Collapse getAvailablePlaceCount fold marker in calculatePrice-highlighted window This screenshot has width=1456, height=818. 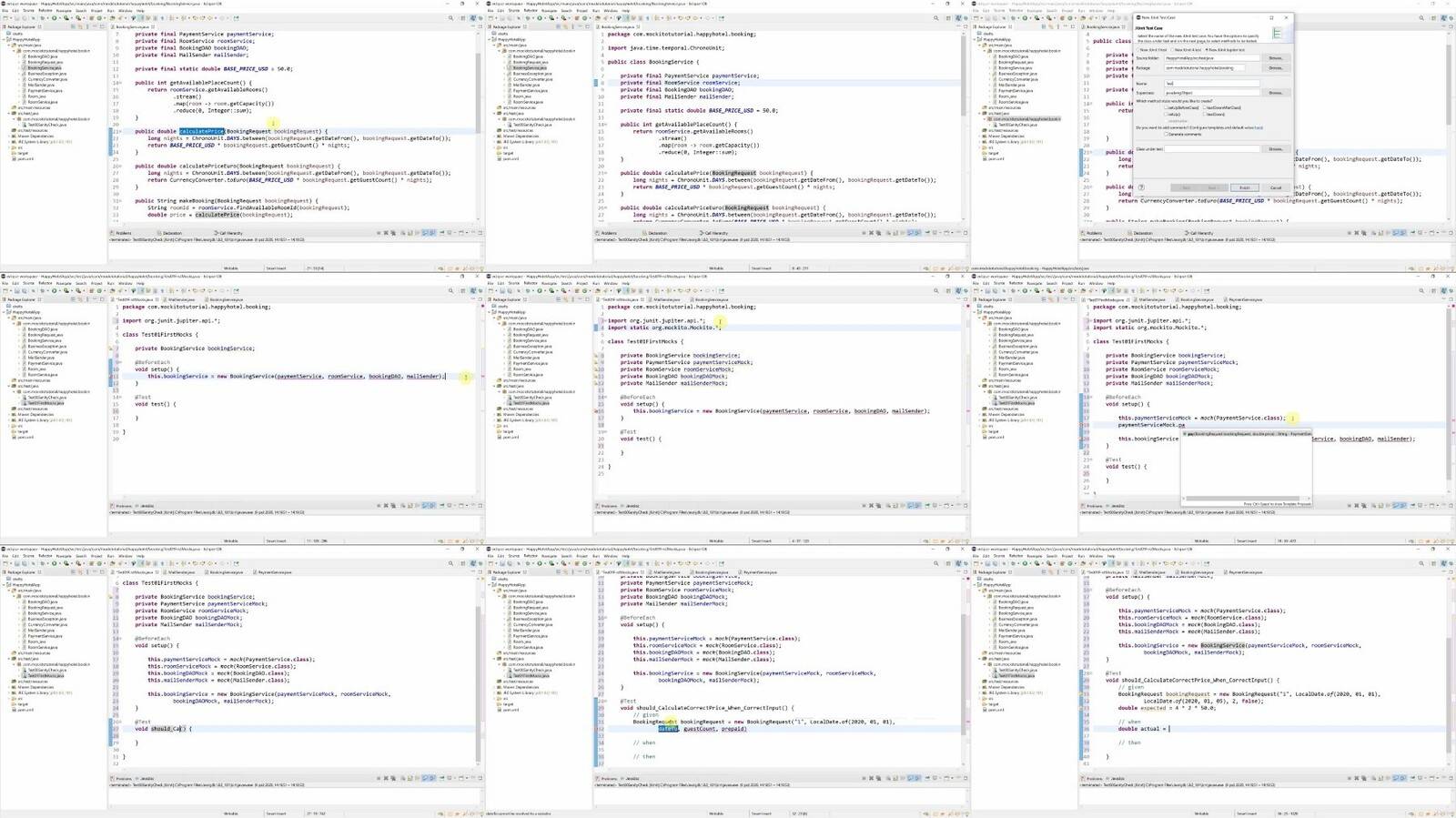click(118, 83)
